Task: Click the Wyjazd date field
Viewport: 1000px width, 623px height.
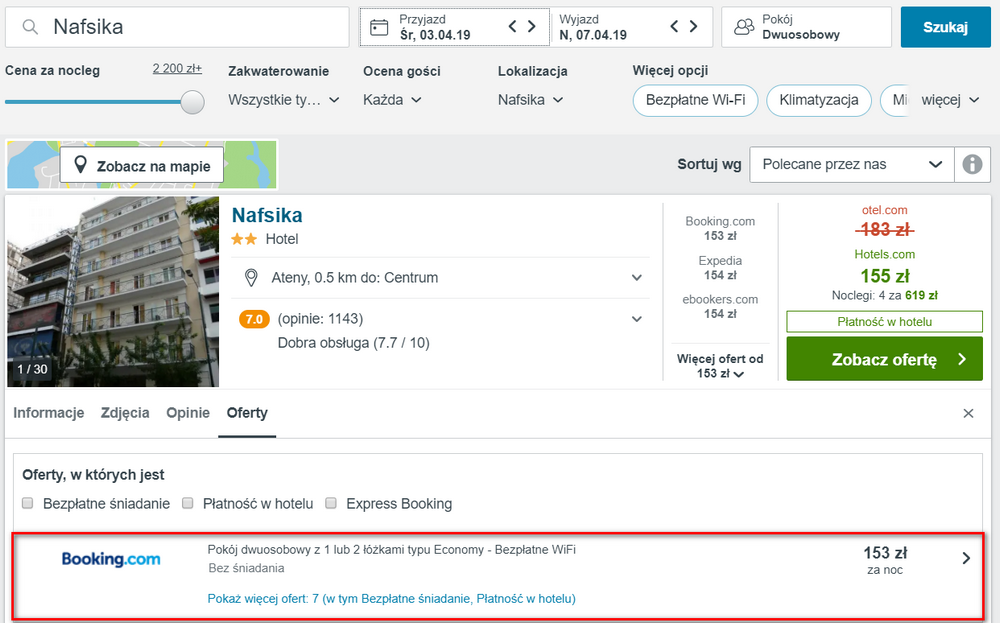Action: [631, 27]
